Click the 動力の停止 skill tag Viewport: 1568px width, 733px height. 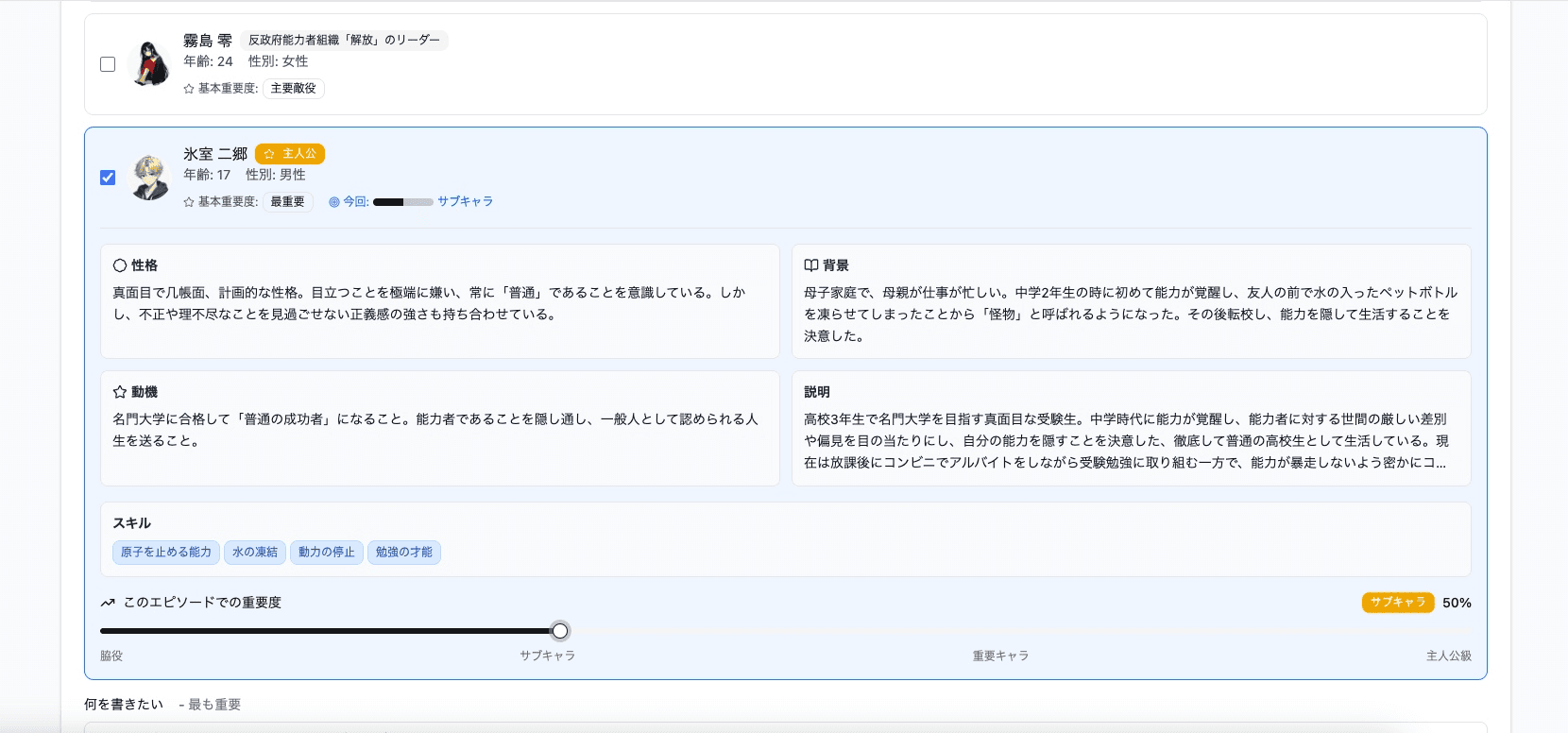coord(327,553)
